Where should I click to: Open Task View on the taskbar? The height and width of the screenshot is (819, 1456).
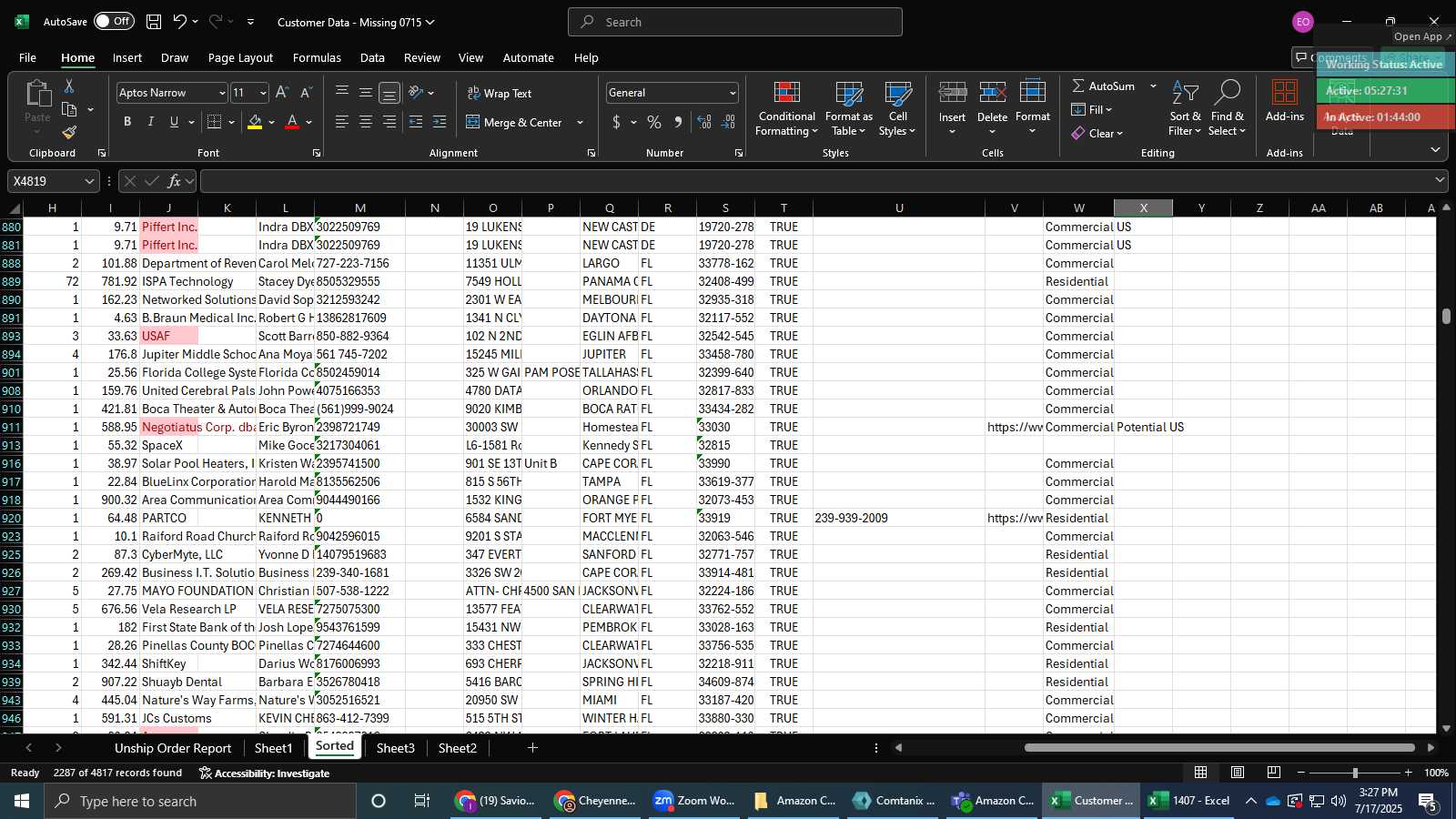coord(422,801)
